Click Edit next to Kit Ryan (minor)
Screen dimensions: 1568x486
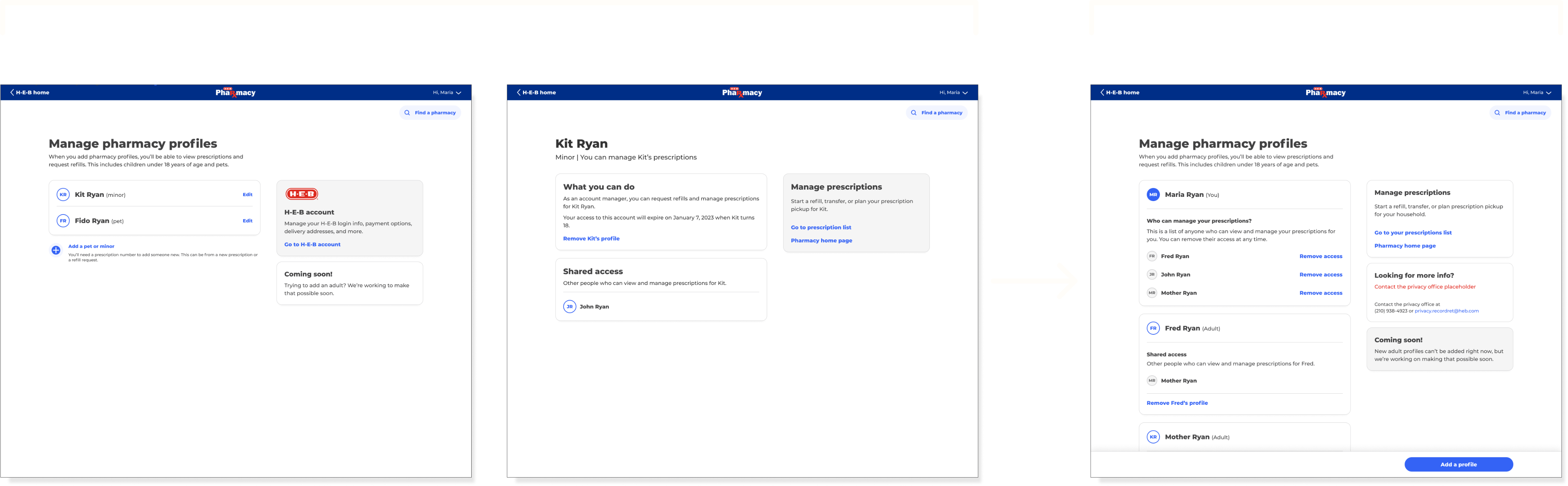[247, 195]
